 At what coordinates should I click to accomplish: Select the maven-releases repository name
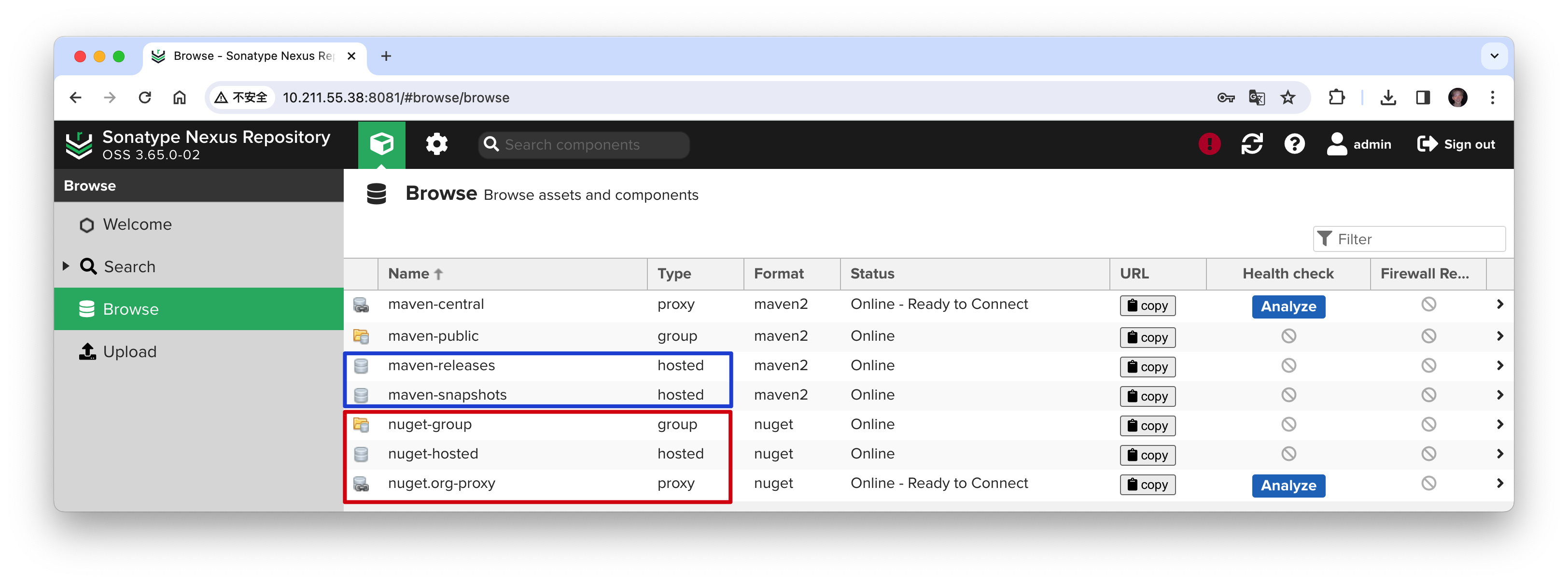441,365
